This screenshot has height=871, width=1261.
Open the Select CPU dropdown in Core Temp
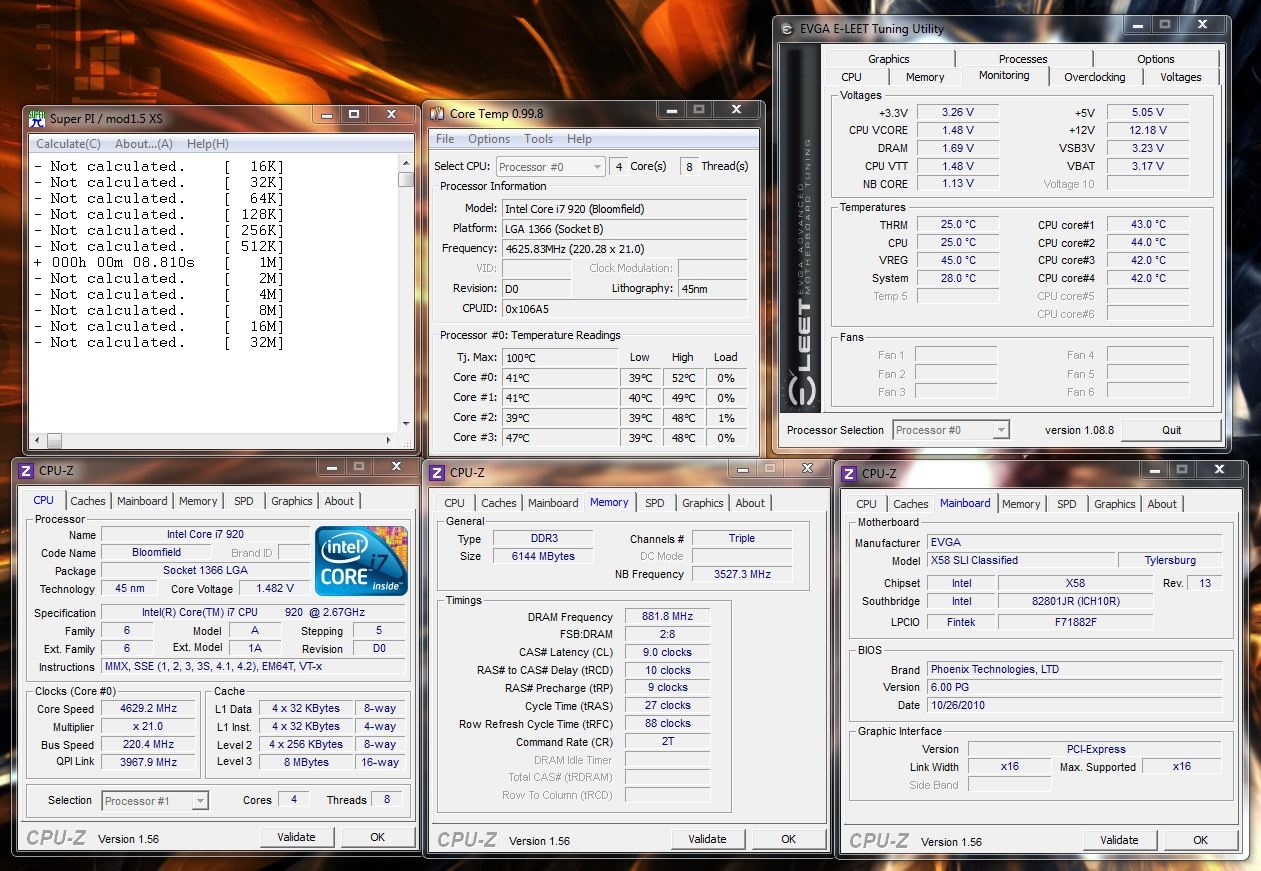point(551,167)
